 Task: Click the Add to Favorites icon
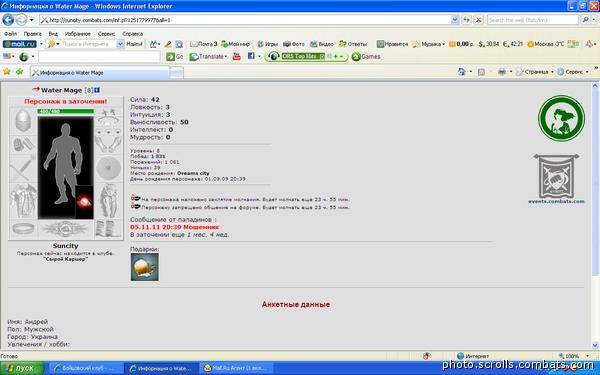[x=19, y=72]
